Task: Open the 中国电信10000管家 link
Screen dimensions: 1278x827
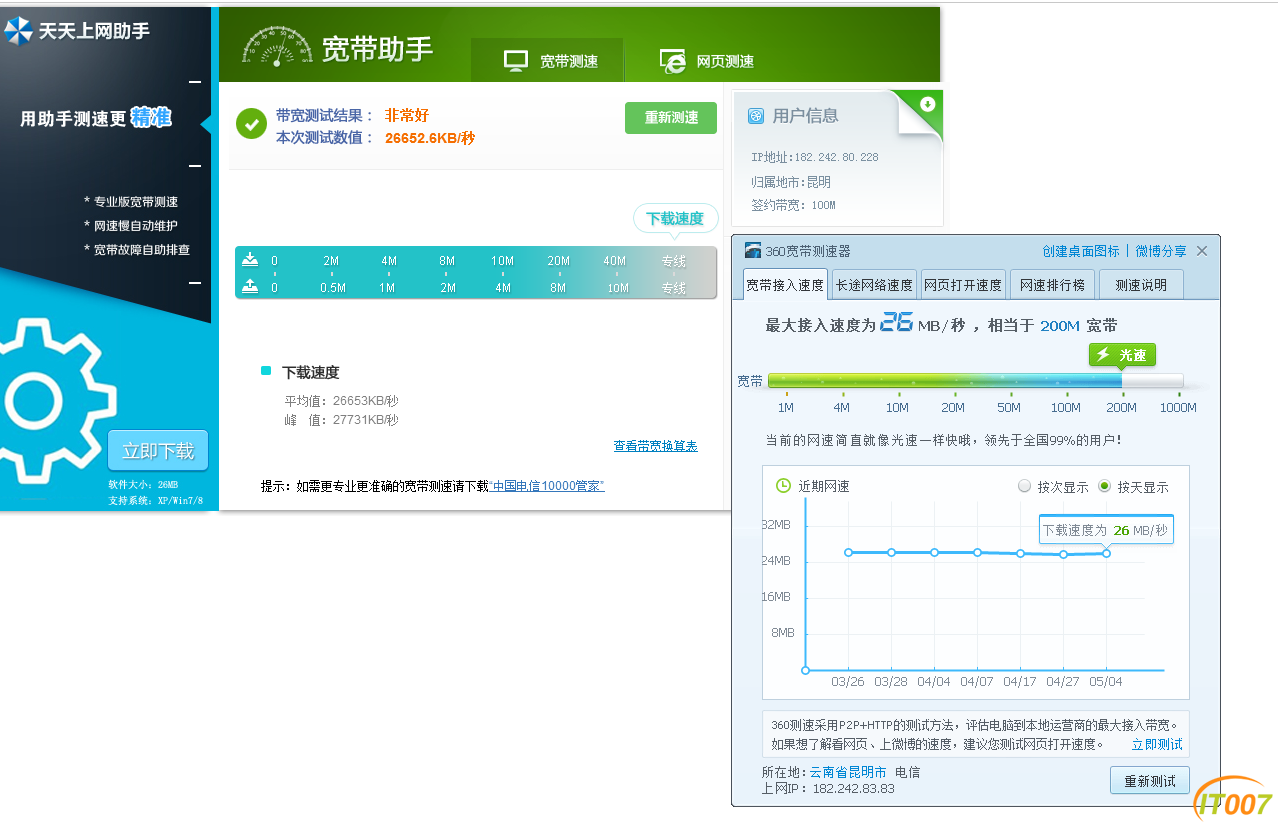Action: coord(547,486)
